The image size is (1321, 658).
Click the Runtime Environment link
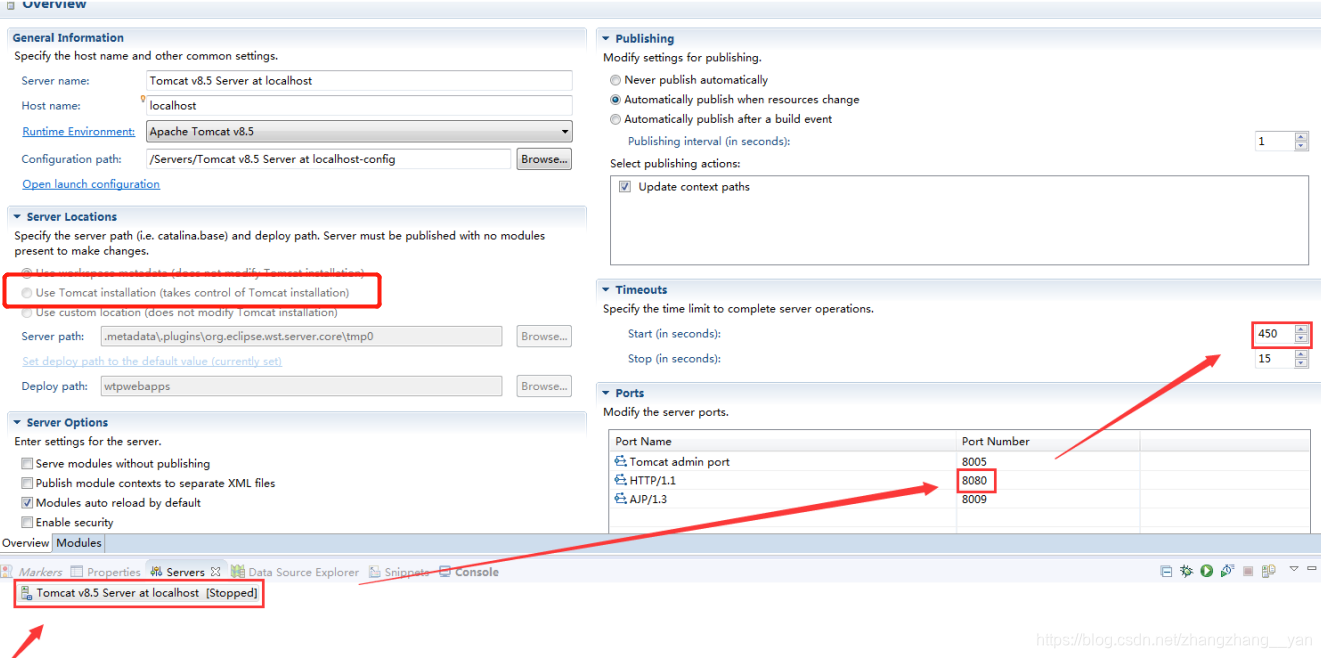pyautogui.click(x=79, y=132)
